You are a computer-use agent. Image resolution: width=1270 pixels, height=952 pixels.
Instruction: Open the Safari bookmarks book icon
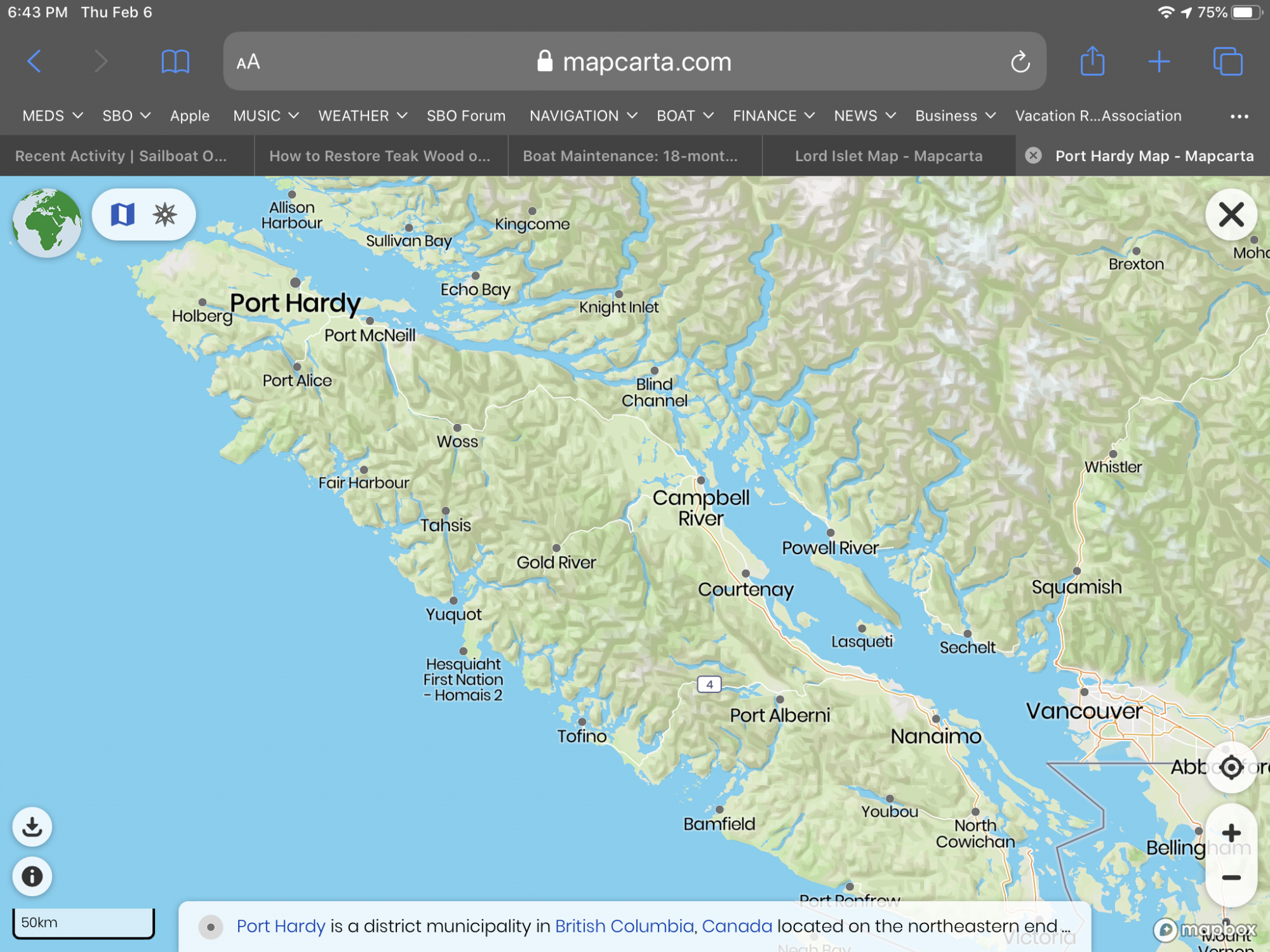click(175, 62)
